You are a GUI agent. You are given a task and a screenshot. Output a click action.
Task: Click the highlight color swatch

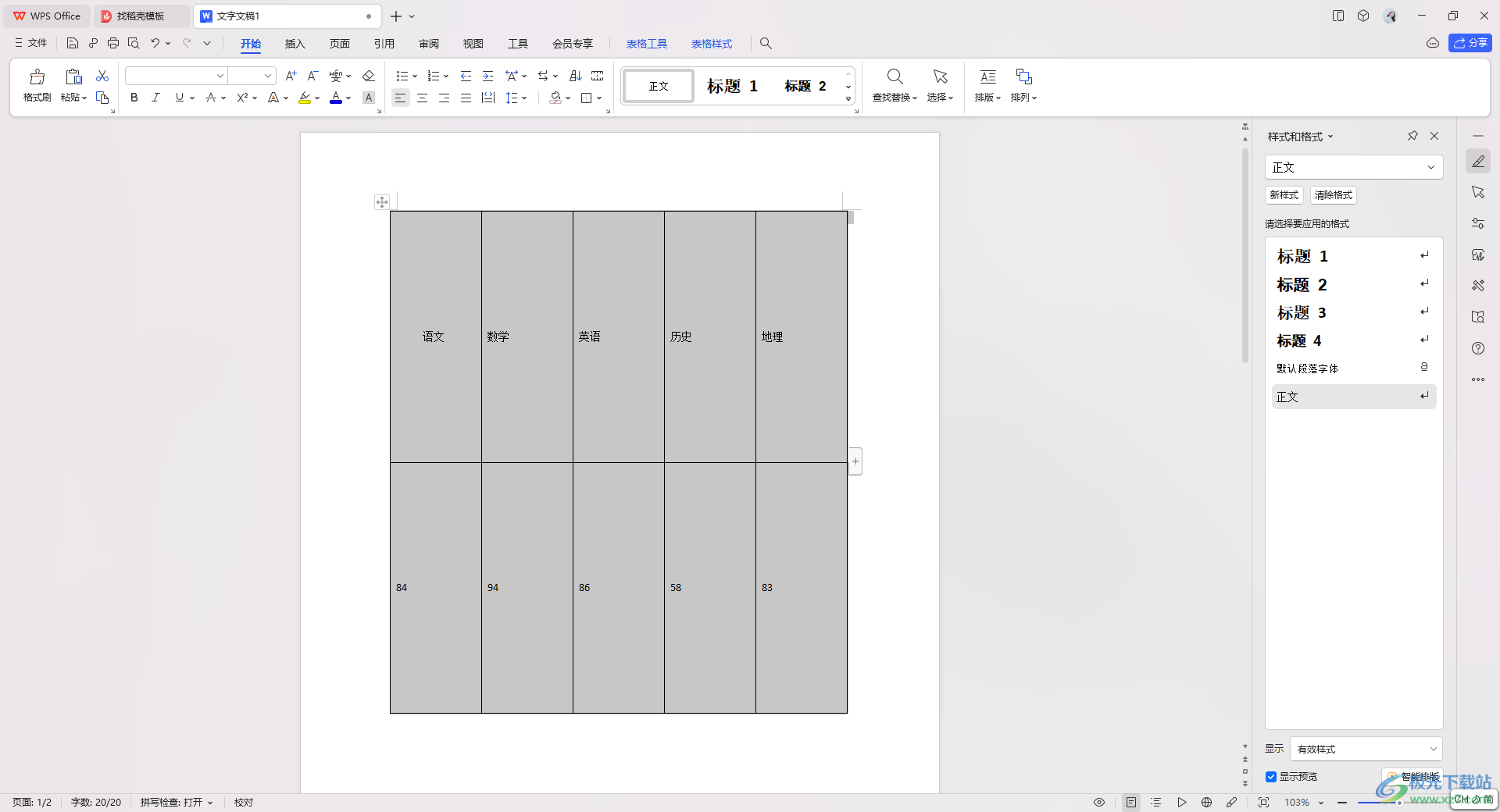[305, 98]
